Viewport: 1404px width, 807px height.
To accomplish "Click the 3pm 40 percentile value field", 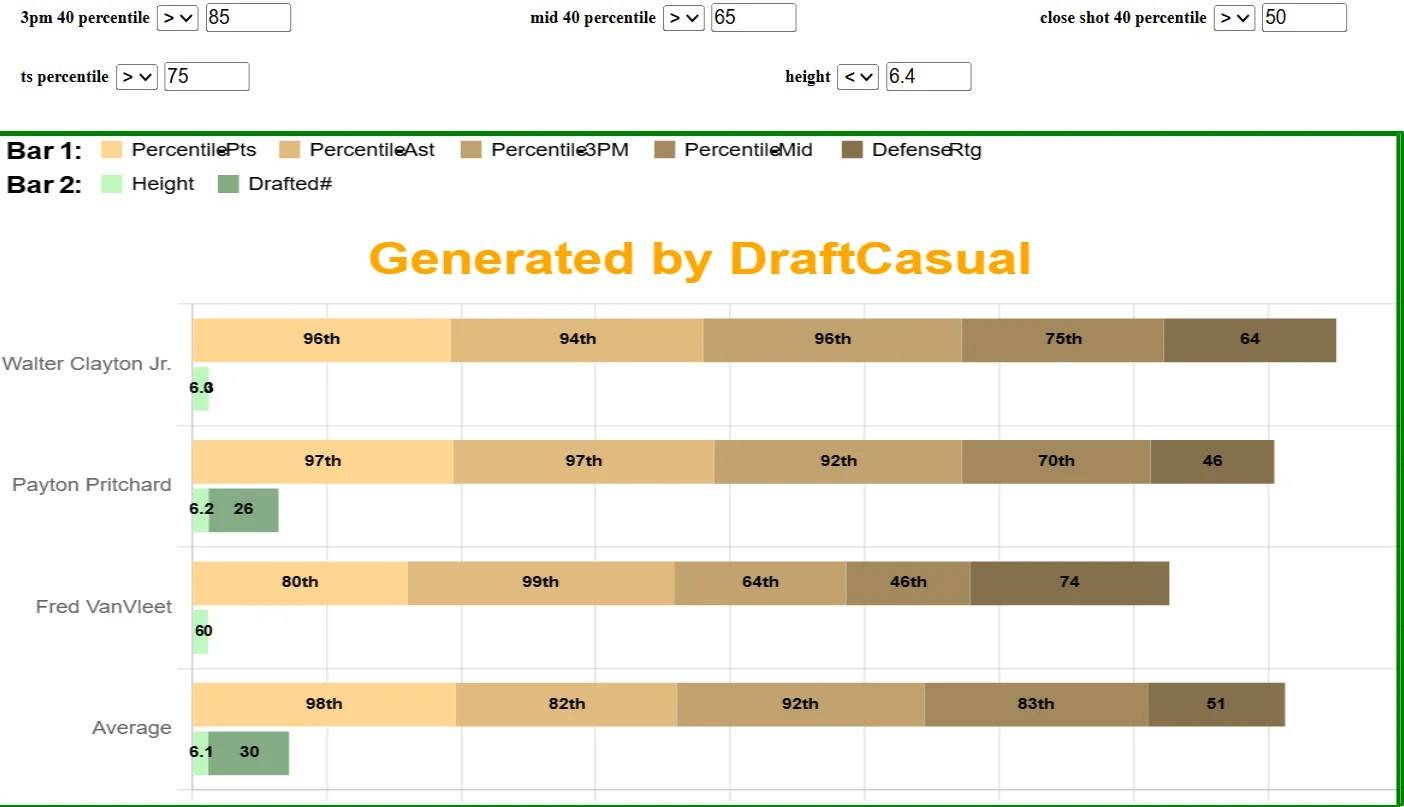I will pyautogui.click(x=248, y=18).
